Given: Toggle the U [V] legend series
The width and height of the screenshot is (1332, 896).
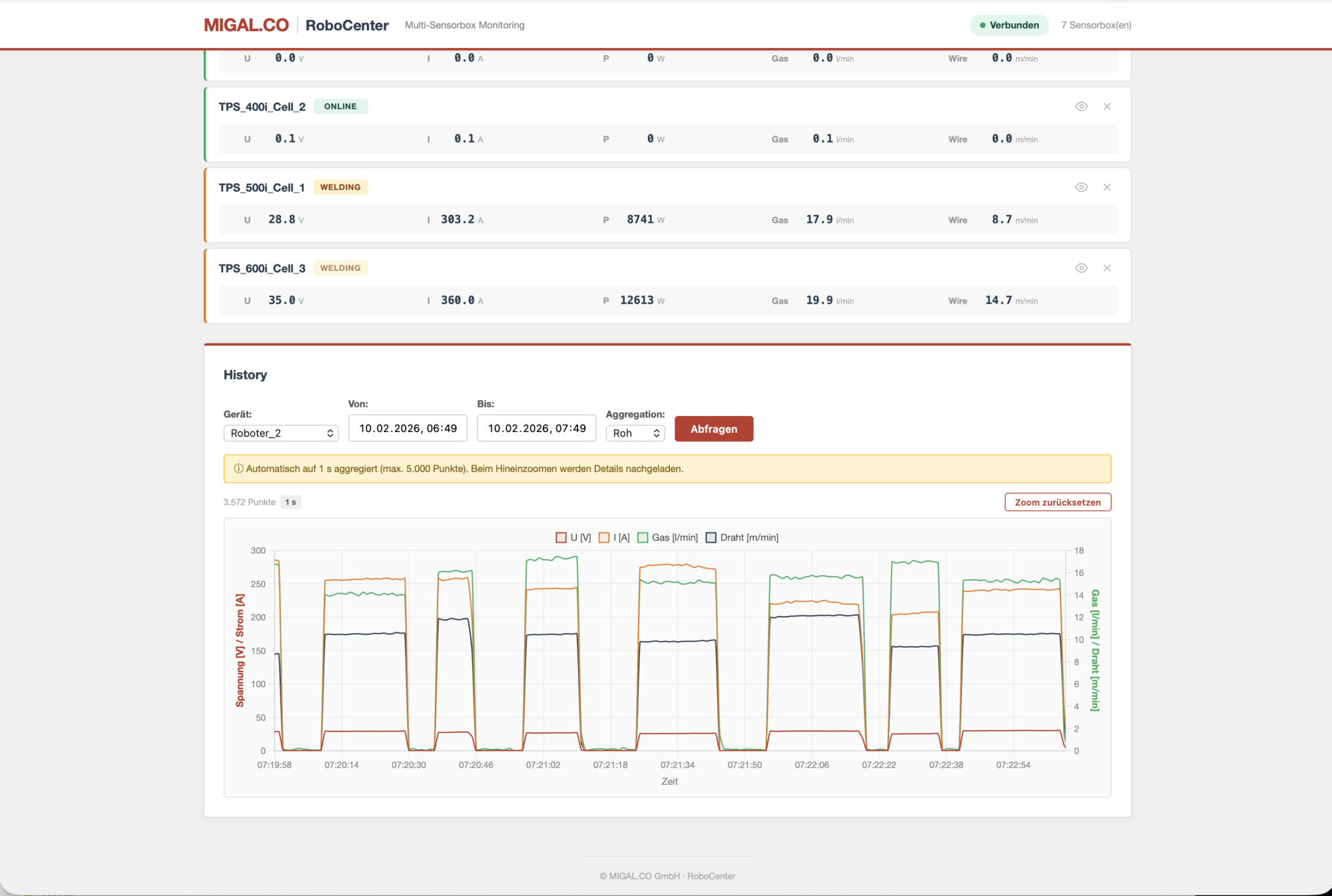Looking at the screenshot, I should (x=573, y=537).
